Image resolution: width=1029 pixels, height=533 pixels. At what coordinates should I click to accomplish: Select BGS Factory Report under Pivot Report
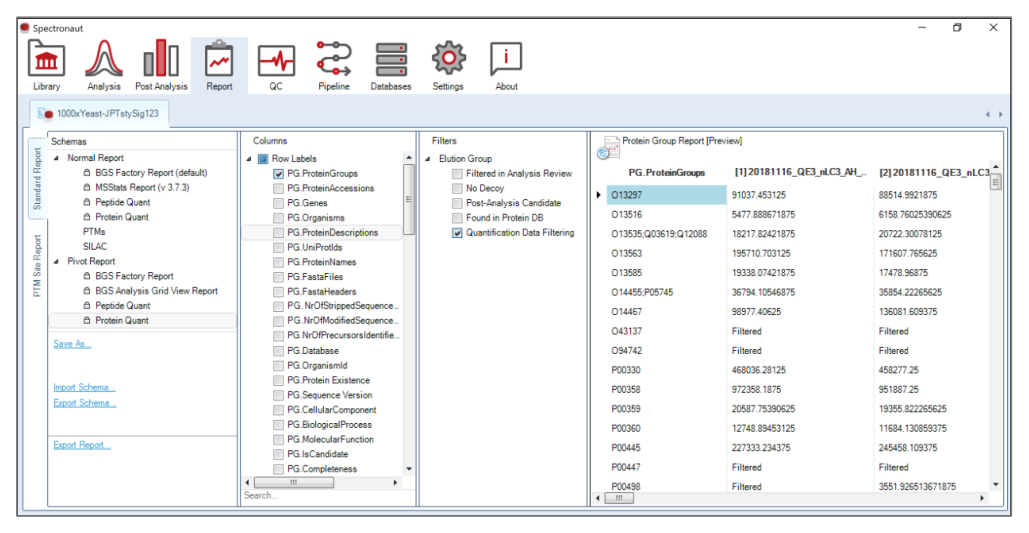point(134,276)
